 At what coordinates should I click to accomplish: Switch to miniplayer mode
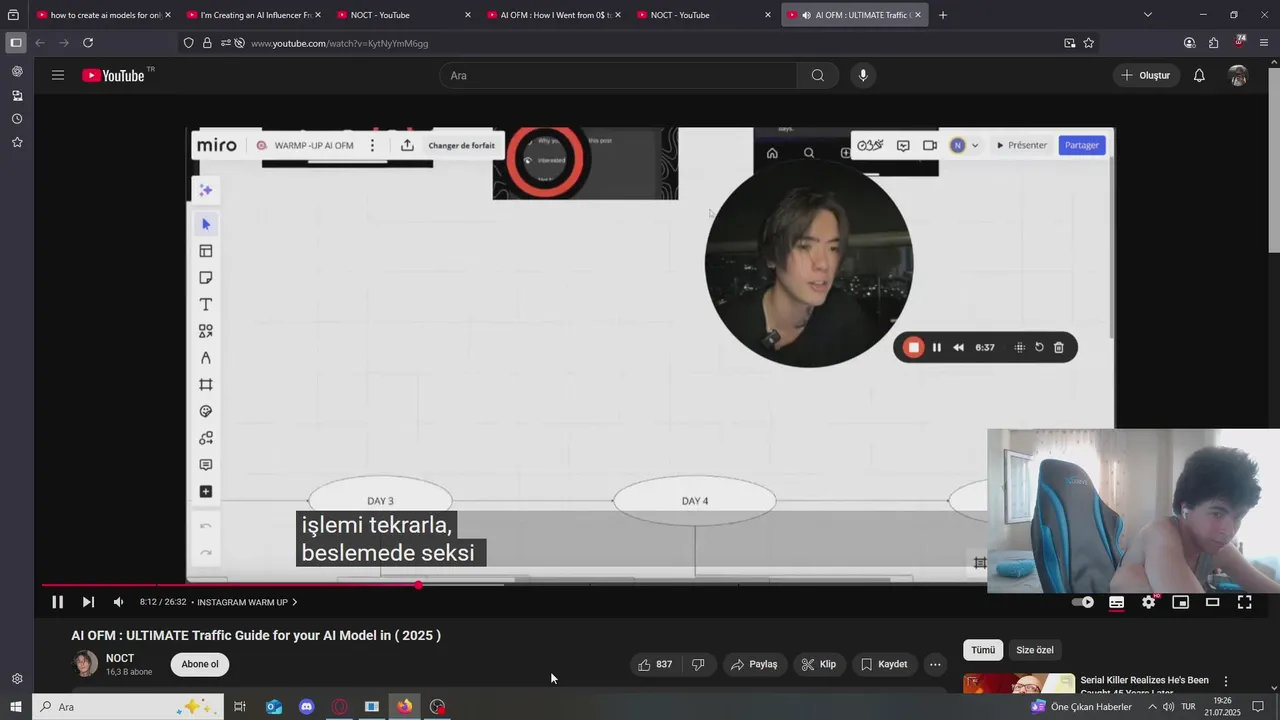click(x=1181, y=602)
